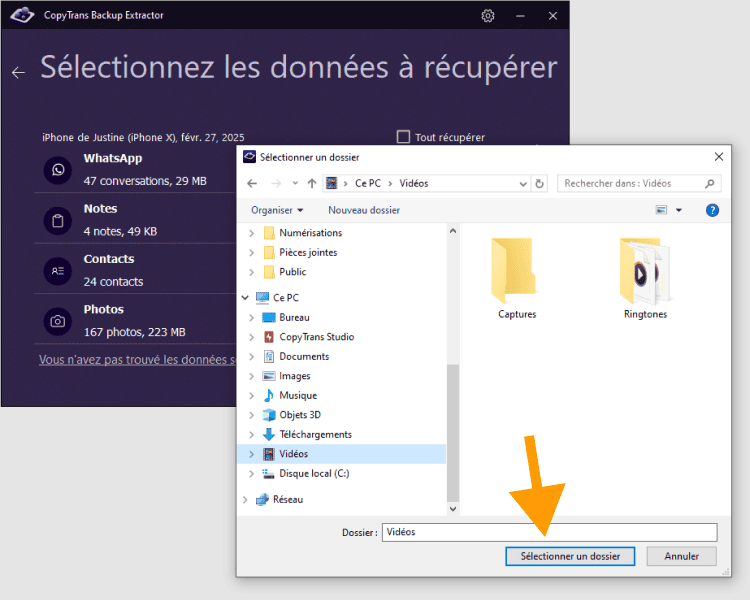Expand the Musique tree node
This screenshot has width=750, height=600.
pyautogui.click(x=252, y=396)
